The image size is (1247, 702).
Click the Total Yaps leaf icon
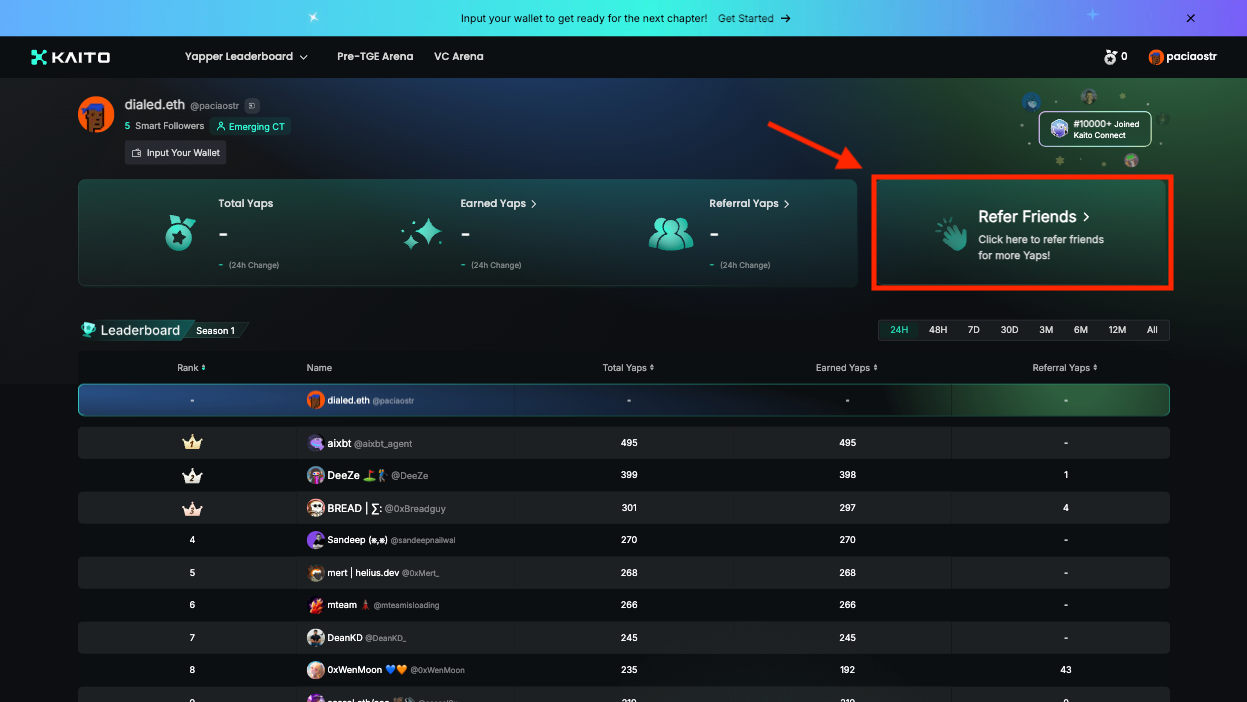(178, 233)
